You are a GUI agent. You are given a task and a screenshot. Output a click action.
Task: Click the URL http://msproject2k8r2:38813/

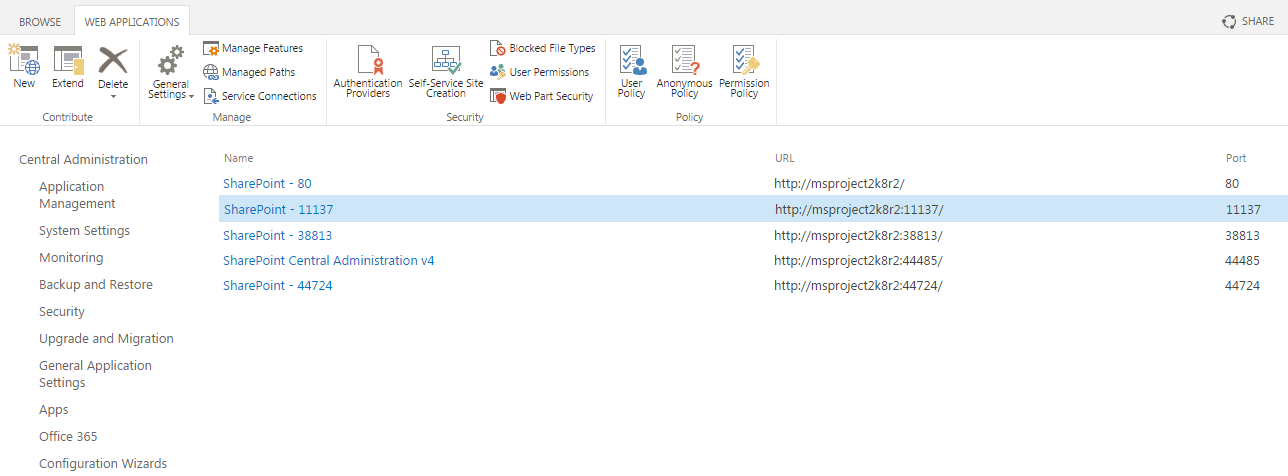click(x=858, y=235)
